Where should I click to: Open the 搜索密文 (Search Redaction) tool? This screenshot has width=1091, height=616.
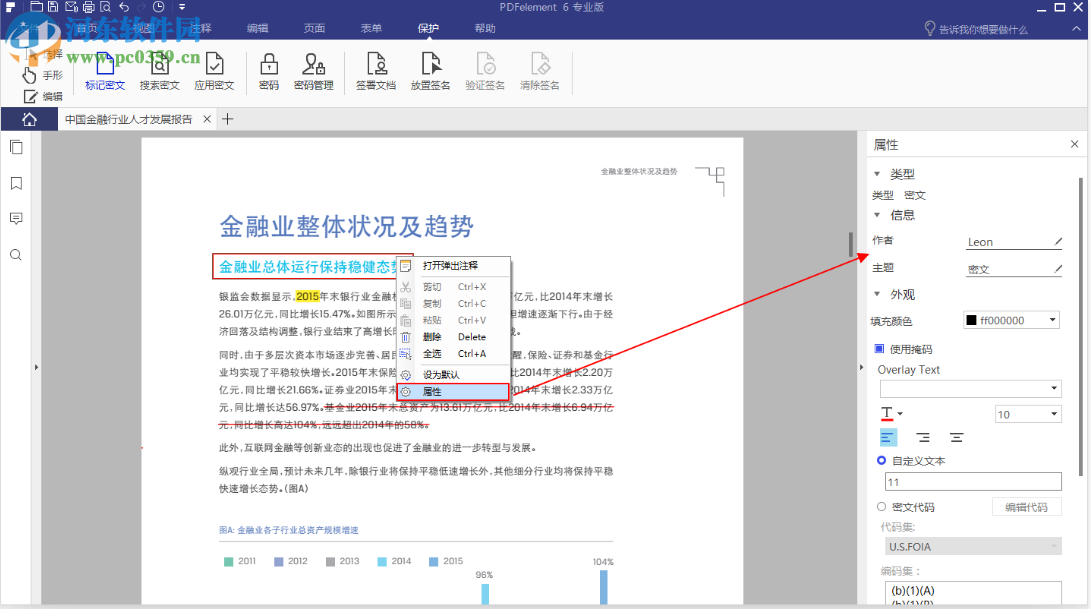pyautogui.click(x=159, y=71)
